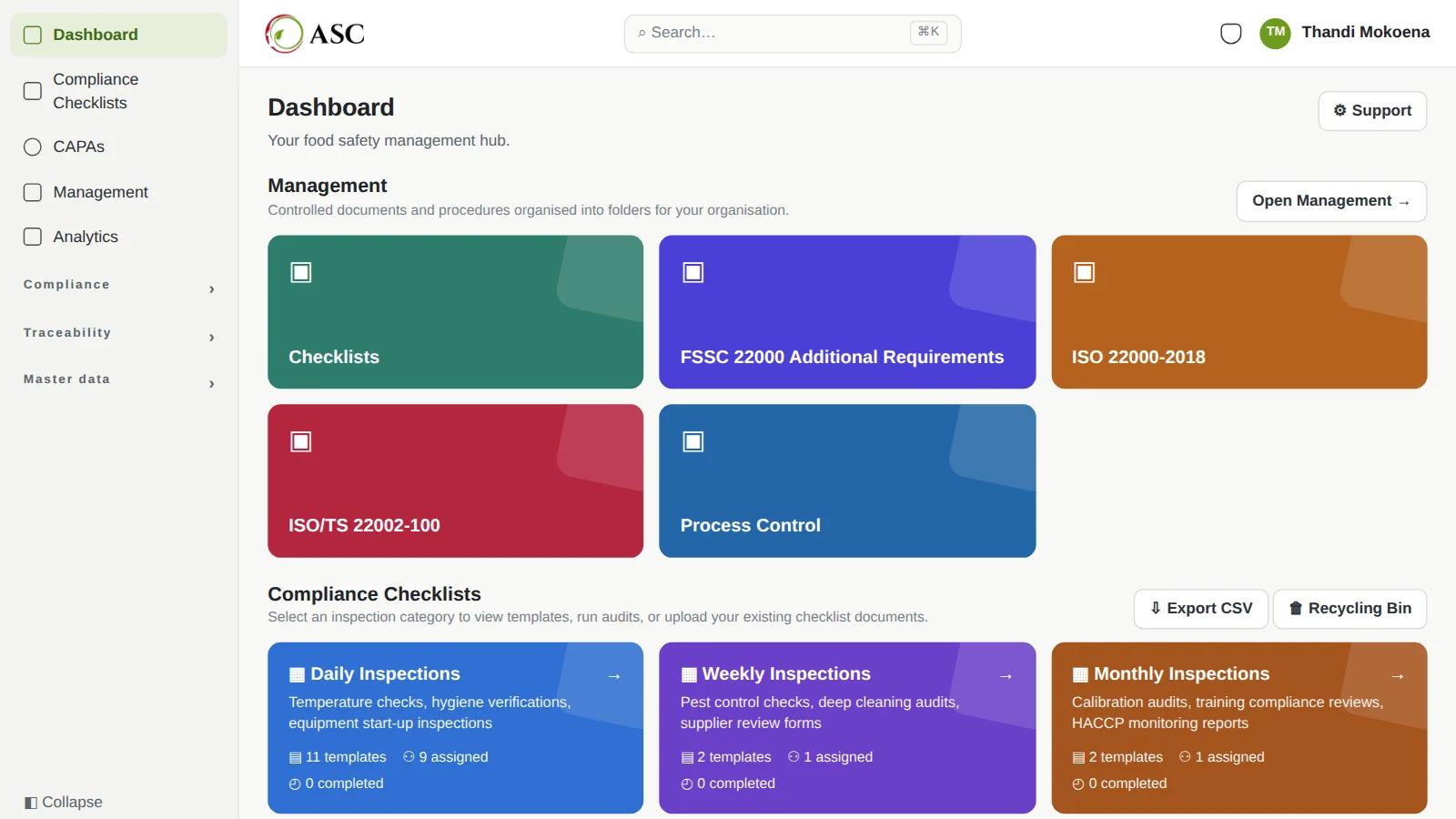Click the folder icon on the Process Control card
Screen dimensions: 1456x819
tap(693, 442)
